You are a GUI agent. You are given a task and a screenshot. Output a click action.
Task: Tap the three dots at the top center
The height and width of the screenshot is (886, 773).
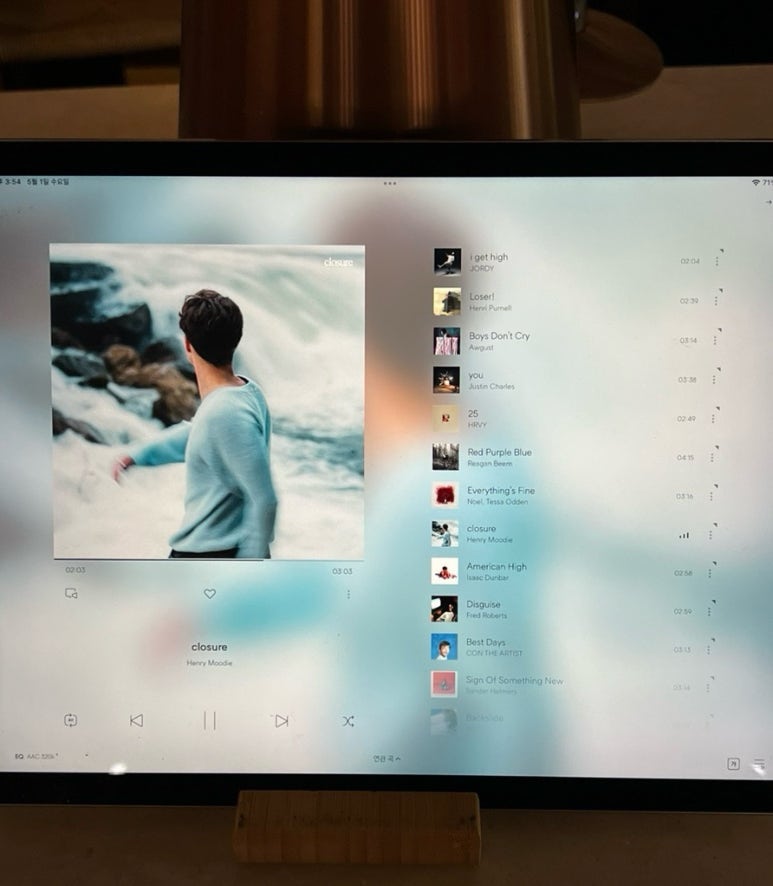390,184
